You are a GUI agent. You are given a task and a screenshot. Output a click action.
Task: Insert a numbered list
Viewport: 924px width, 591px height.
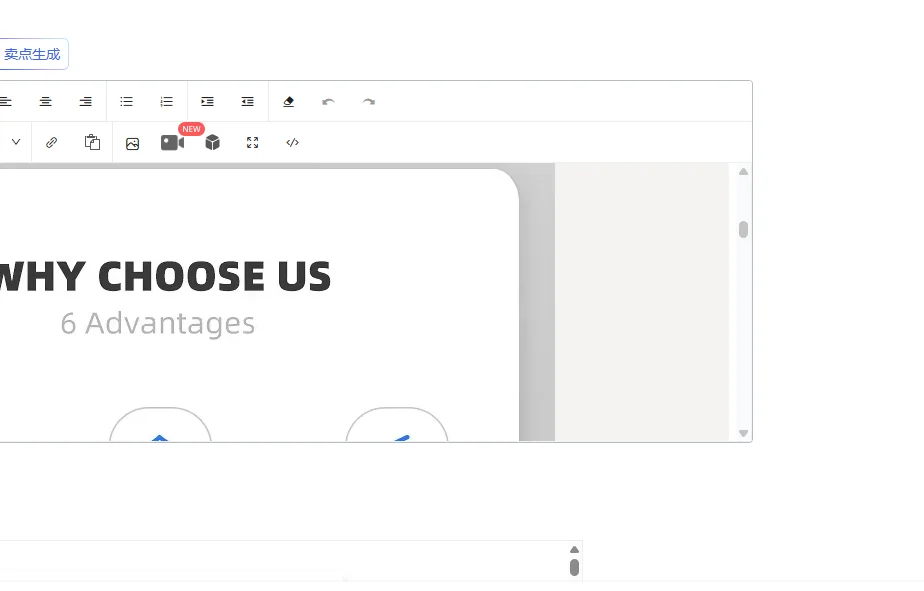click(x=167, y=102)
